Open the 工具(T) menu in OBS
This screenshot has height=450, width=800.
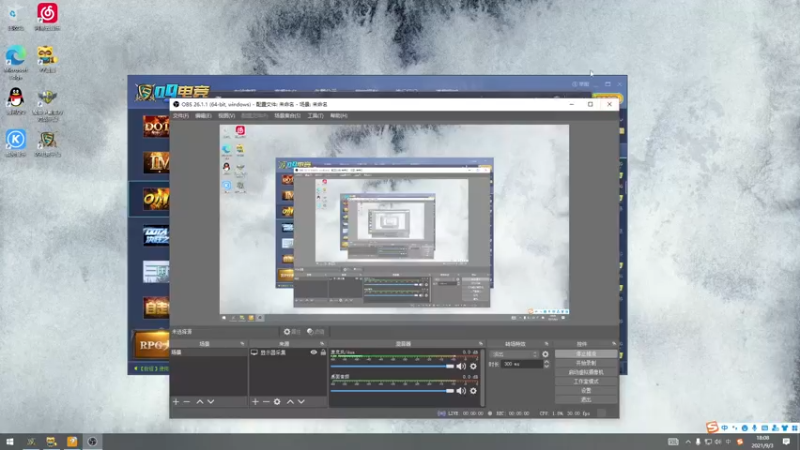pos(315,116)
